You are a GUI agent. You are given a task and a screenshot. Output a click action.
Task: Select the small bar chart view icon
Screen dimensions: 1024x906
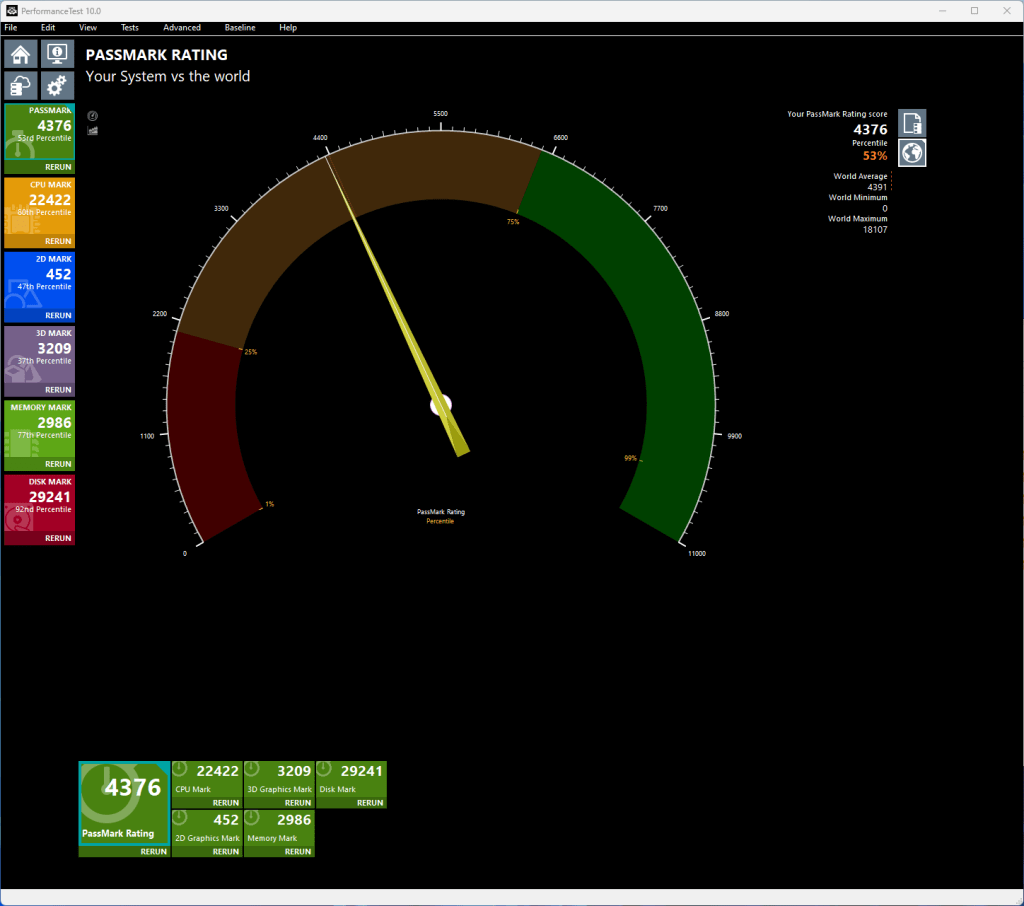(93, 131)
